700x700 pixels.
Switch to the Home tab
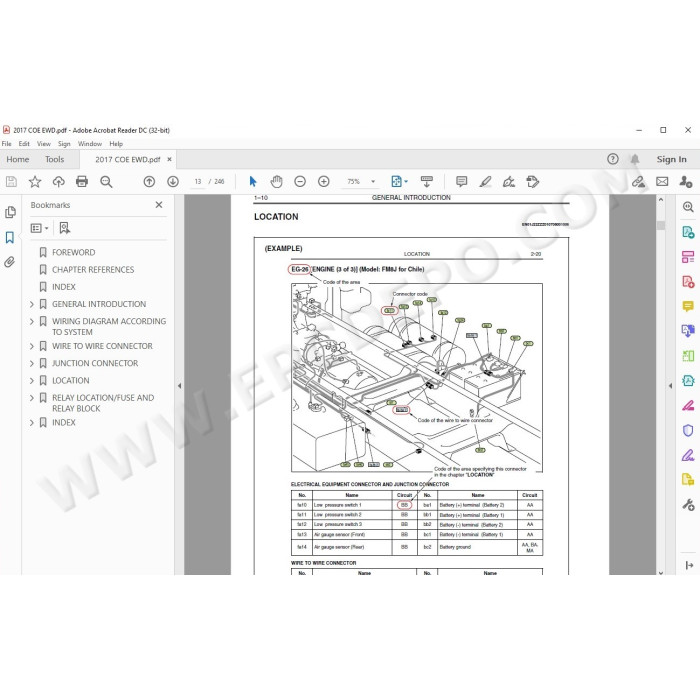[18, 159]
